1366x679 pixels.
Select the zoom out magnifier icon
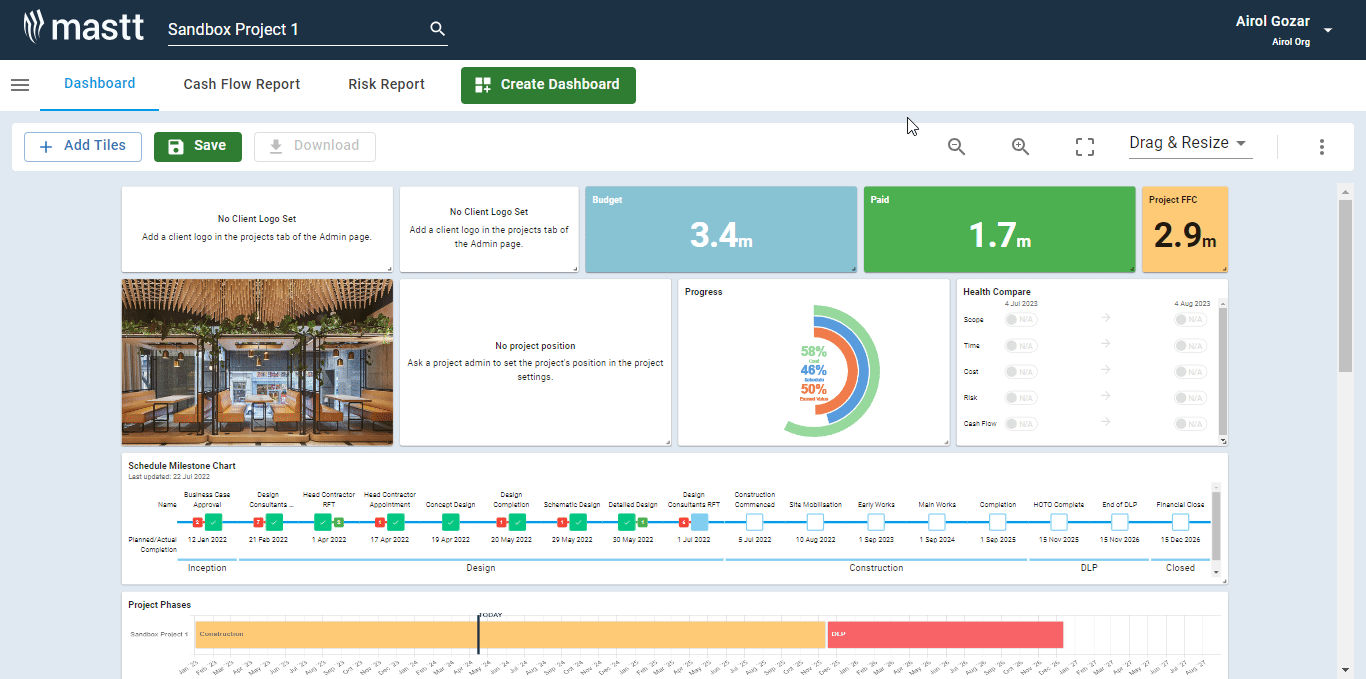click(x=956, y=146)
